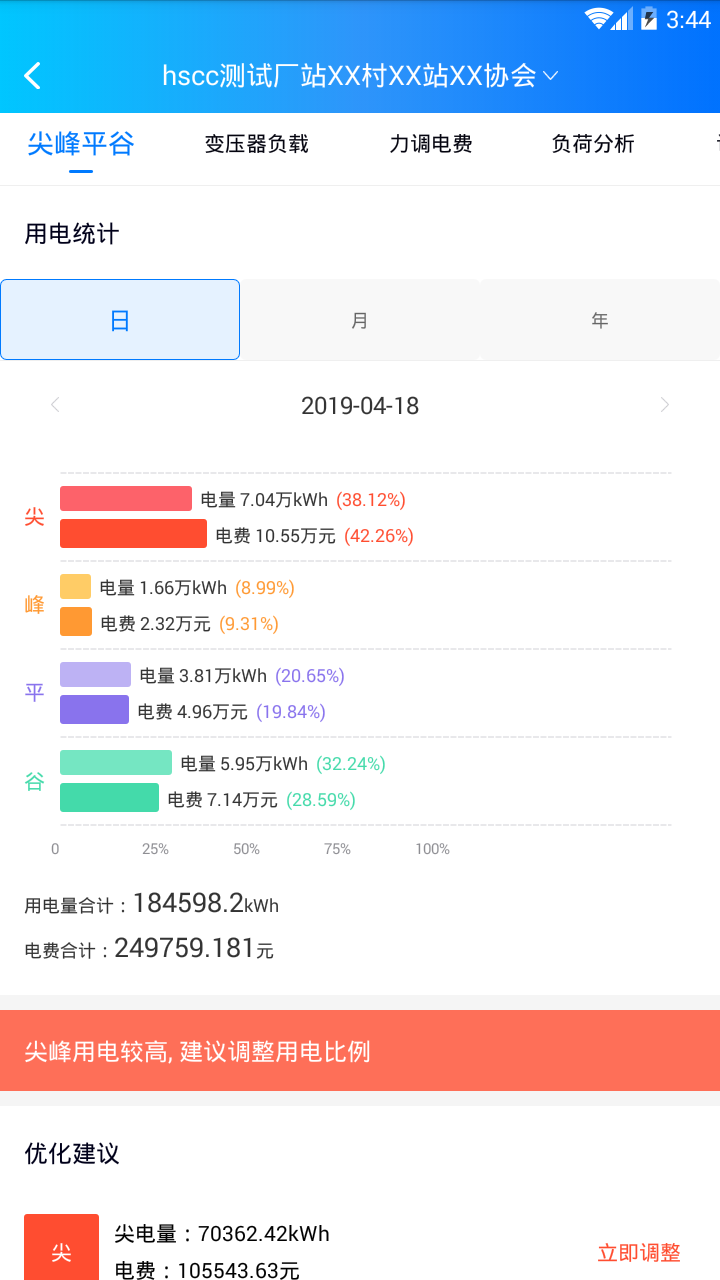This screenshot has height=1280, width=720.
Task: Click the green 谷 电量 bar
Action: coord(116,763)
